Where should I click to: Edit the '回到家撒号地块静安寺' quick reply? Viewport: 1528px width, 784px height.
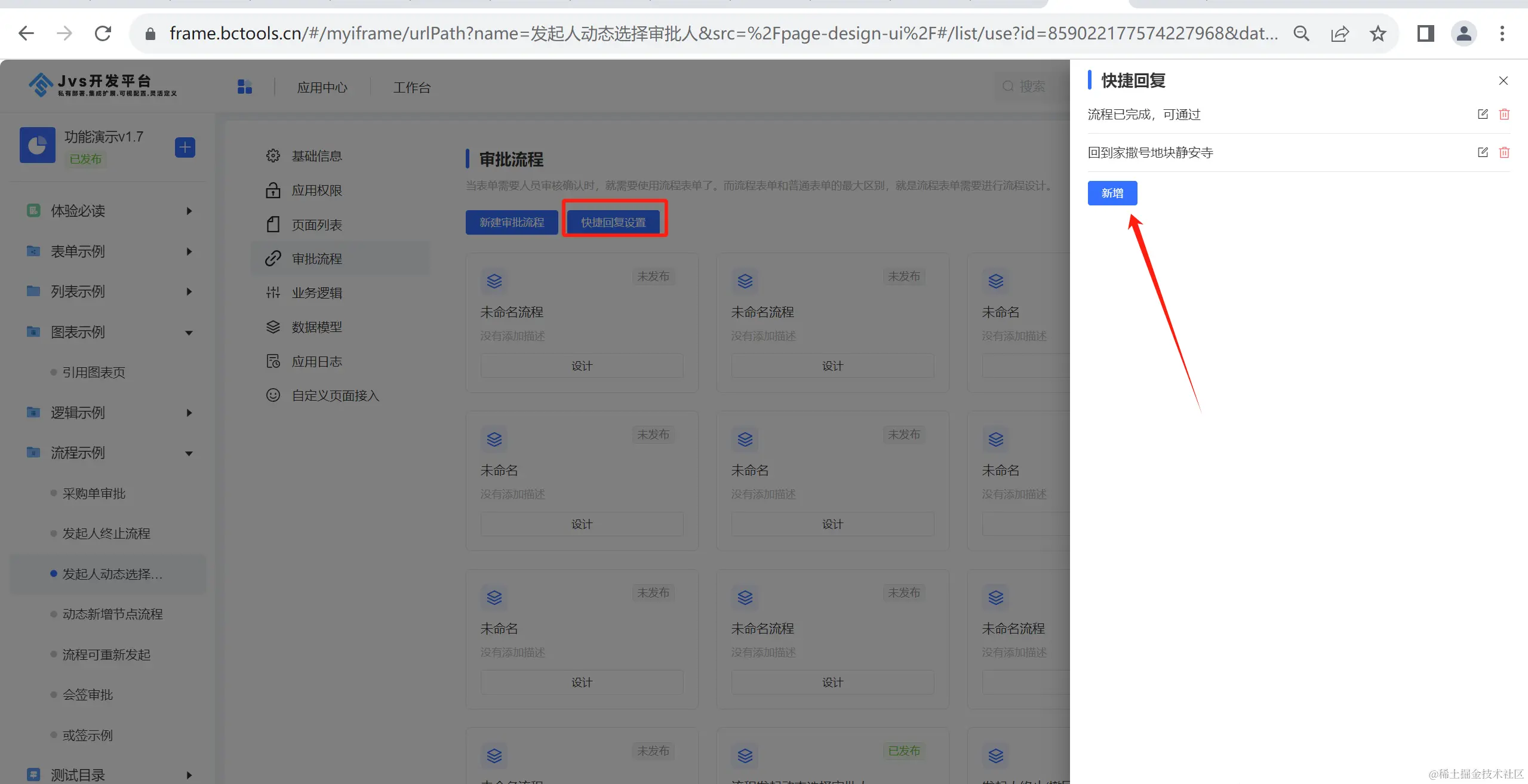coord(1482,152)
